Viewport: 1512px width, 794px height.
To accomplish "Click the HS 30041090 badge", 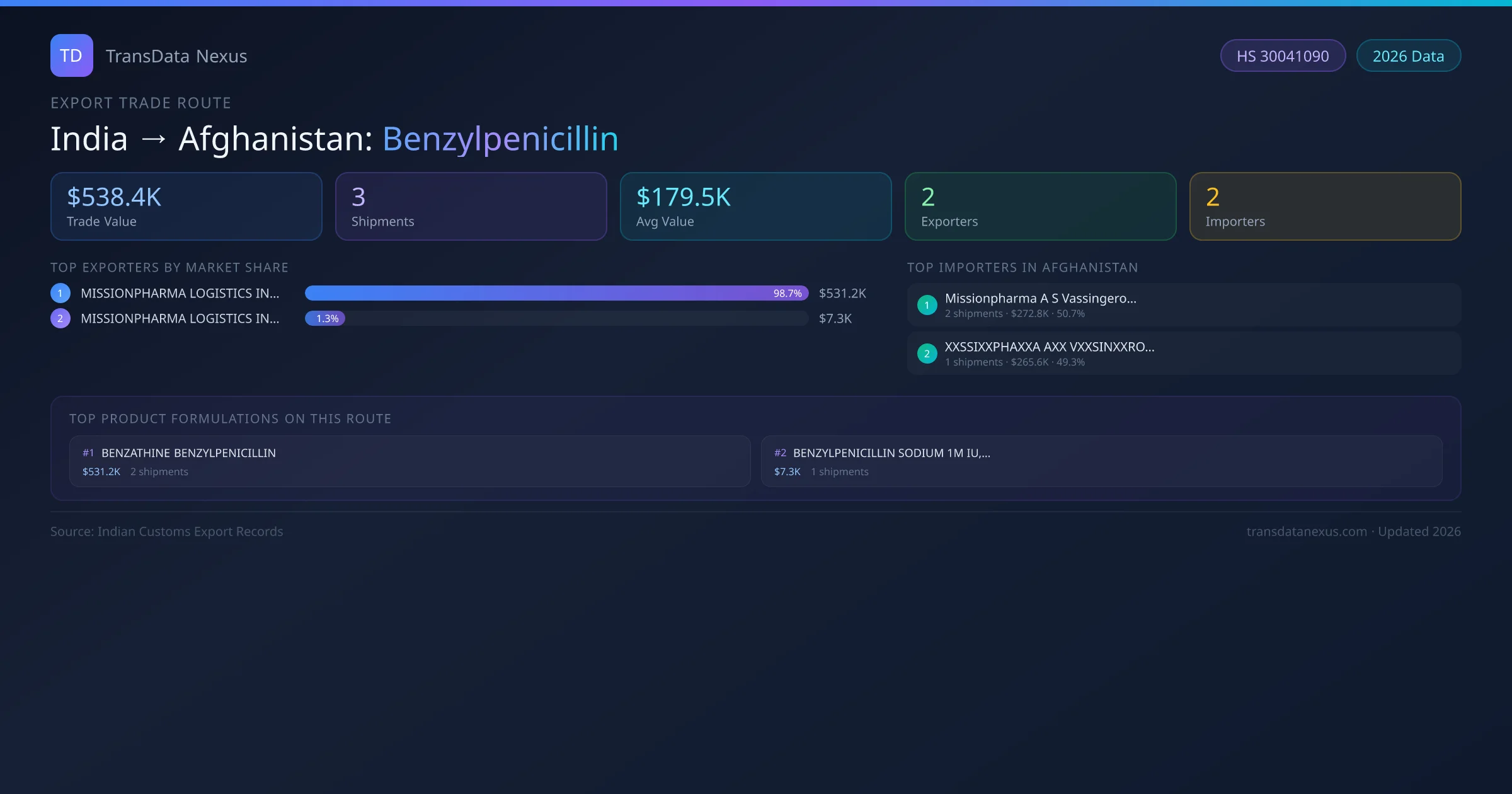I will point(1282,56).
